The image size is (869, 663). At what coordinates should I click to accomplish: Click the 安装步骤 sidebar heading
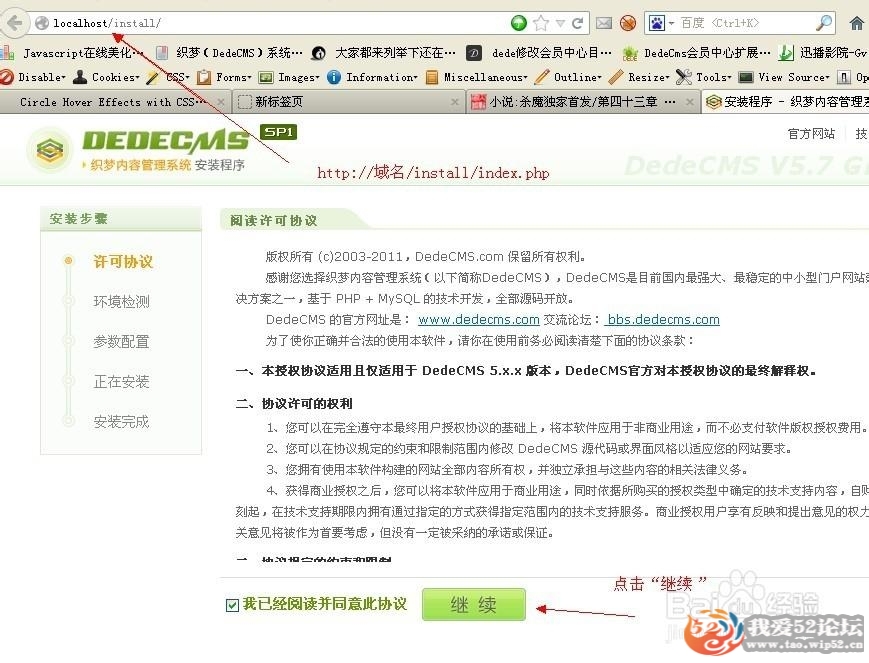[x=79, y=218]
